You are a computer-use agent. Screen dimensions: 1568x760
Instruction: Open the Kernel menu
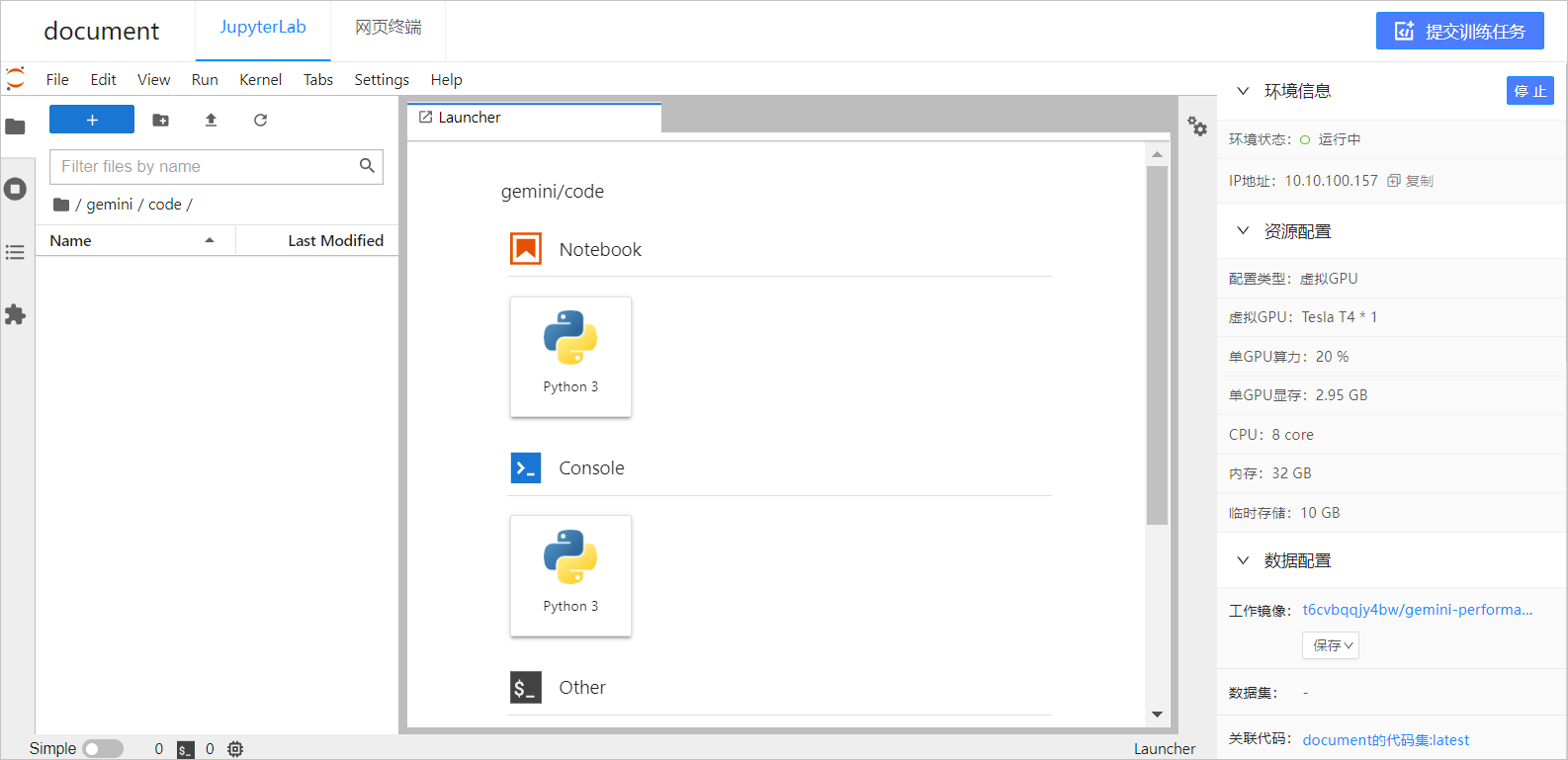click(x=260, y=79)
